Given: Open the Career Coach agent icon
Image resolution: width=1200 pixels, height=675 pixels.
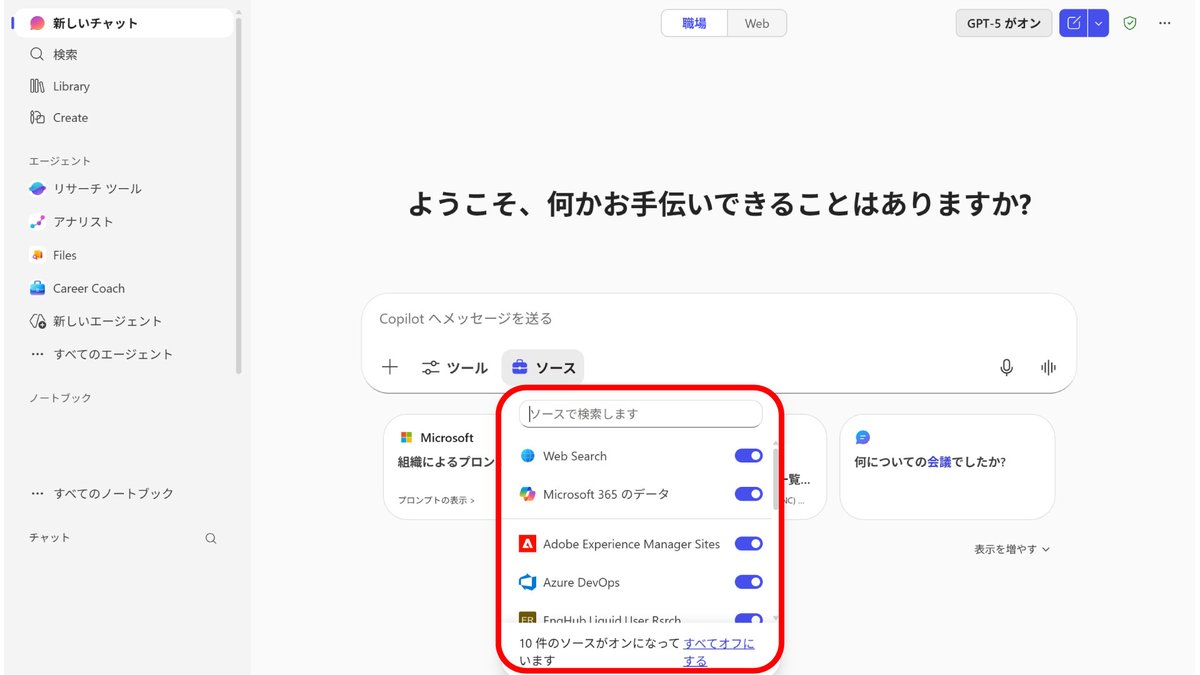Looking at the screenshot, I should tap(37, 288).
